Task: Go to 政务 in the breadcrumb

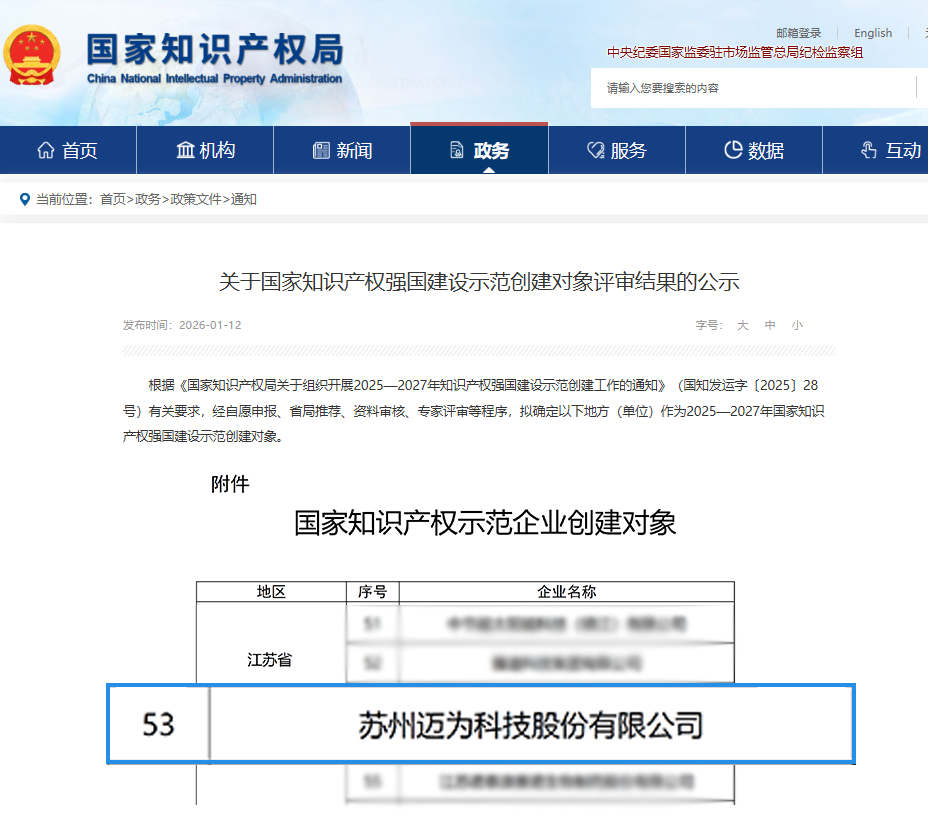Action: (147, 199)
